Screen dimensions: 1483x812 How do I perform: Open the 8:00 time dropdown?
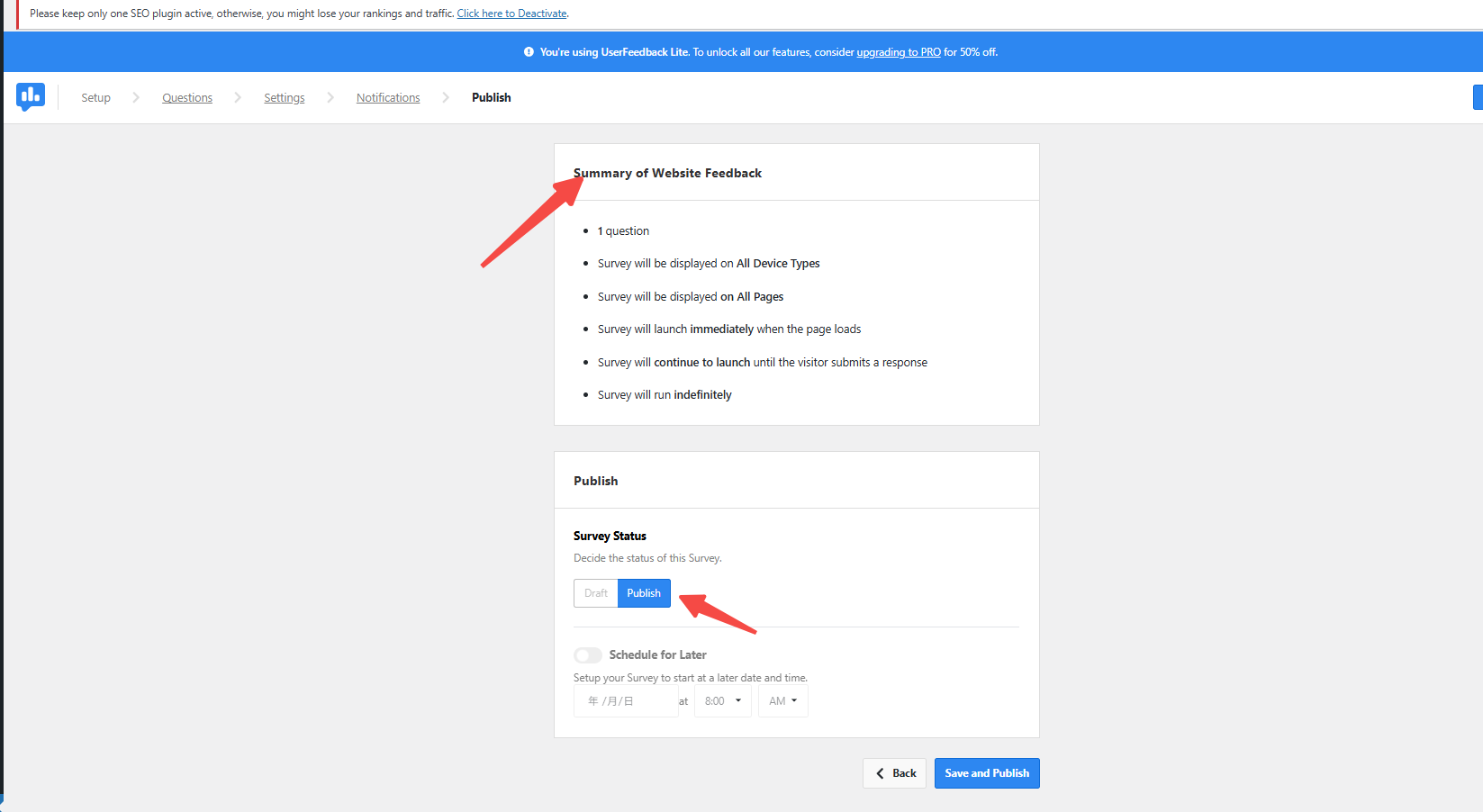(722, 700)
